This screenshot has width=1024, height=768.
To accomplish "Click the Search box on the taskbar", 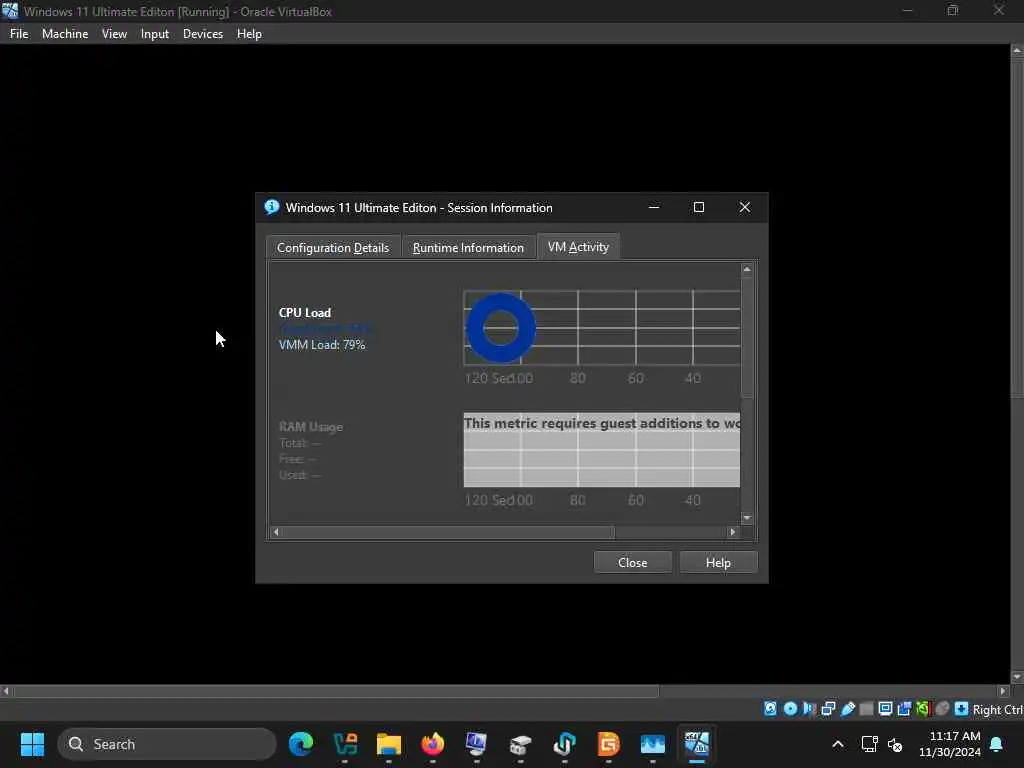I will click(x=167, y=744).
